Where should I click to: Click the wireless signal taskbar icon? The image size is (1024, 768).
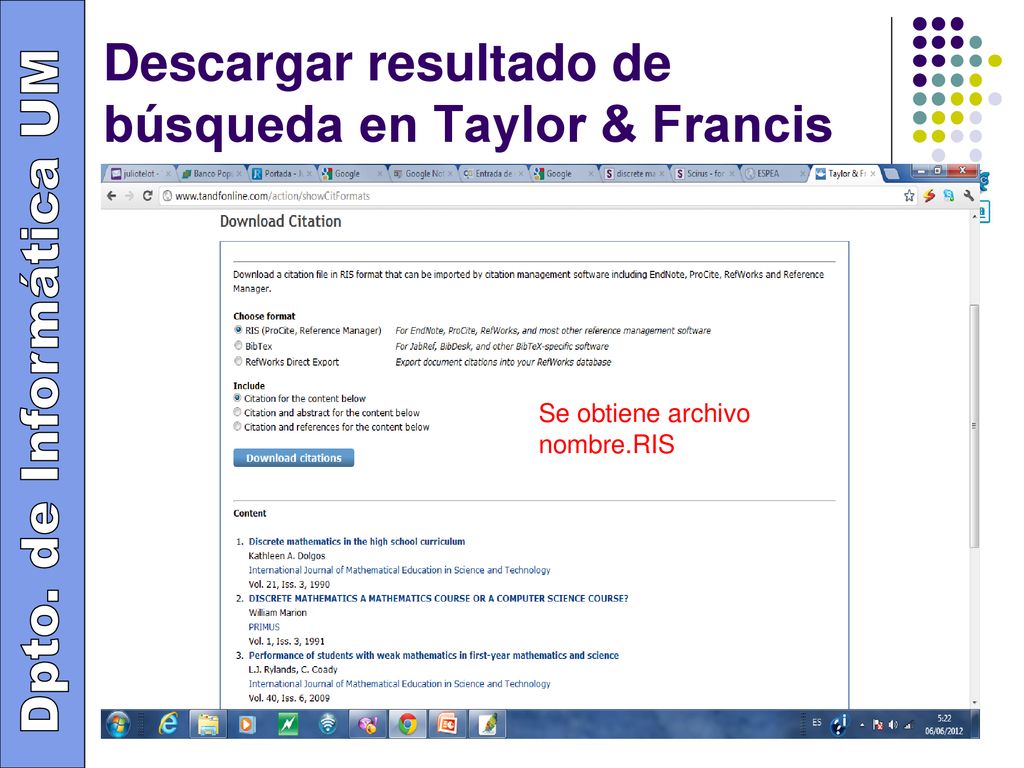click(x=328, y=724)
